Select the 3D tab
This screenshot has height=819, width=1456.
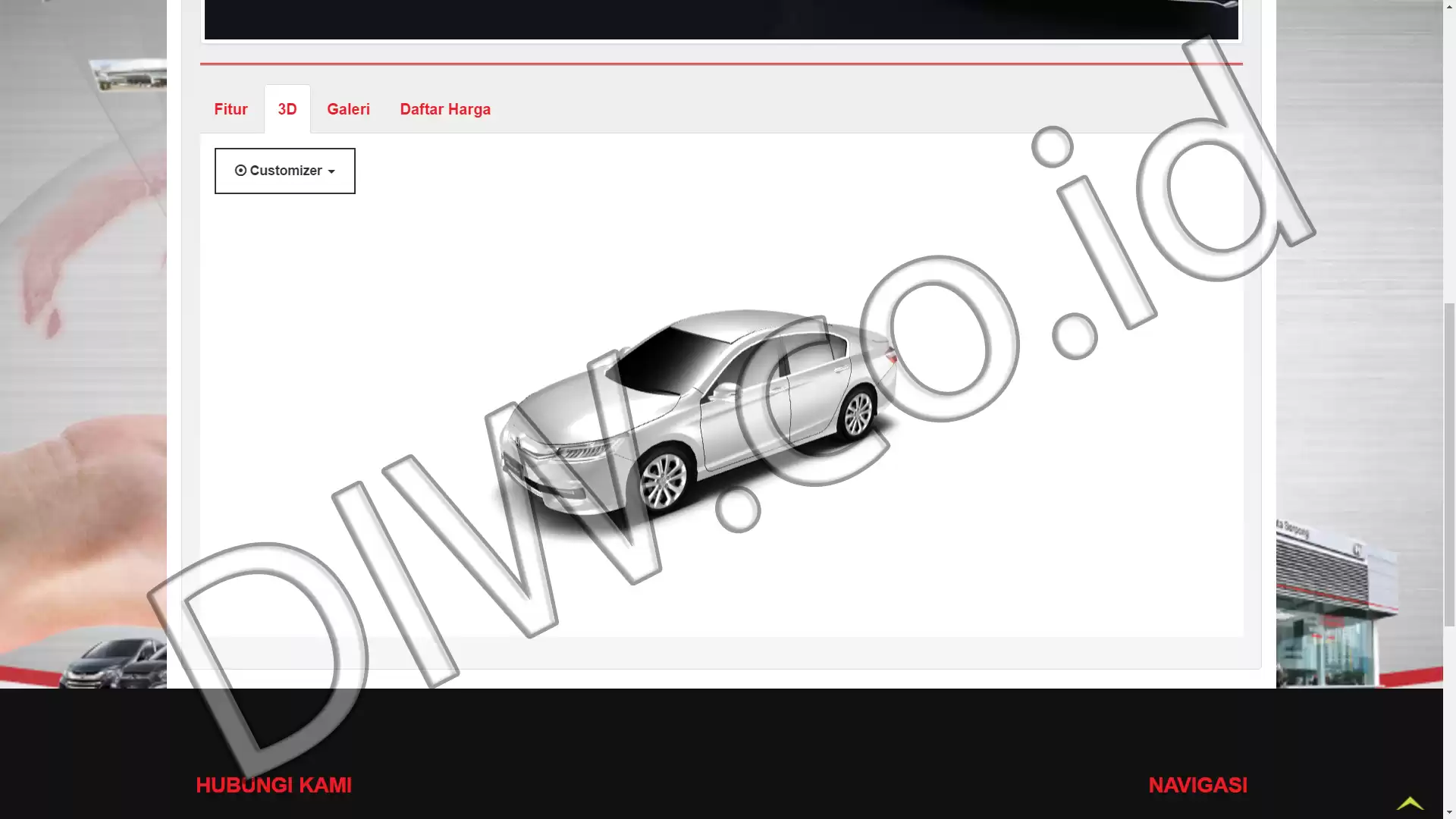click(x=287, y=109)
